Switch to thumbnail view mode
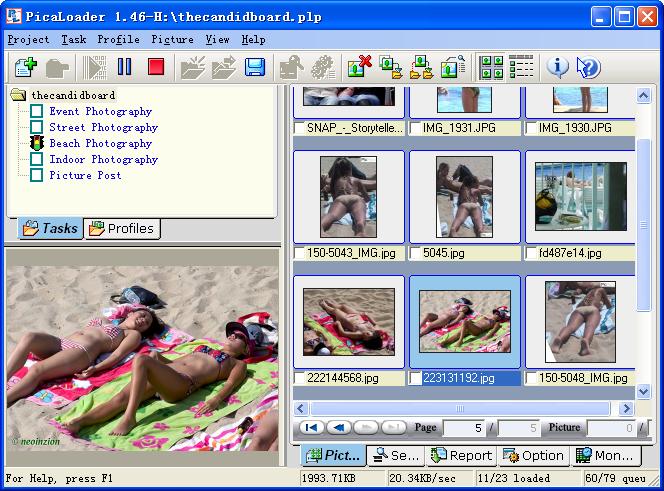 point(492,67)
